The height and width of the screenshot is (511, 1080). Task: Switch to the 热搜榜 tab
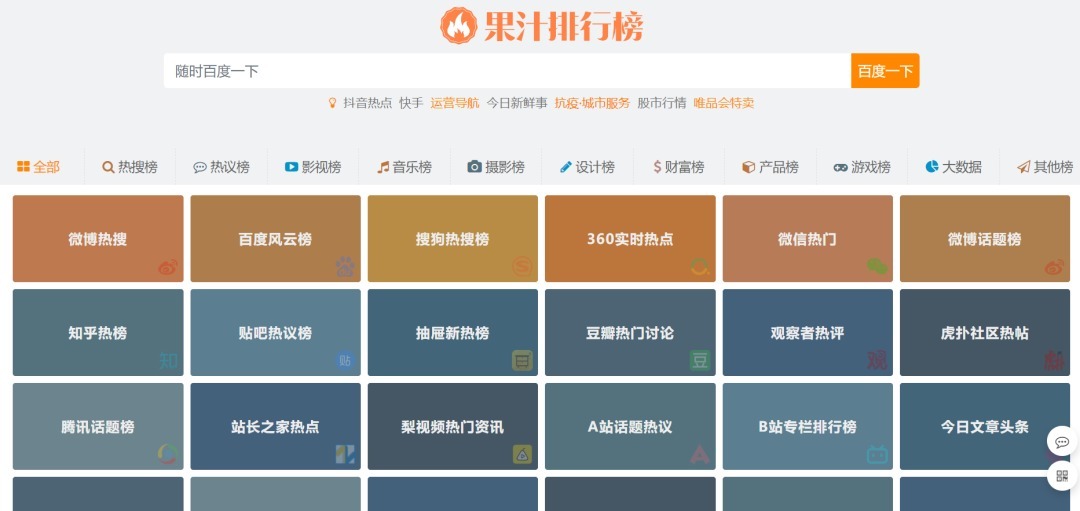[x=130, y=167]
